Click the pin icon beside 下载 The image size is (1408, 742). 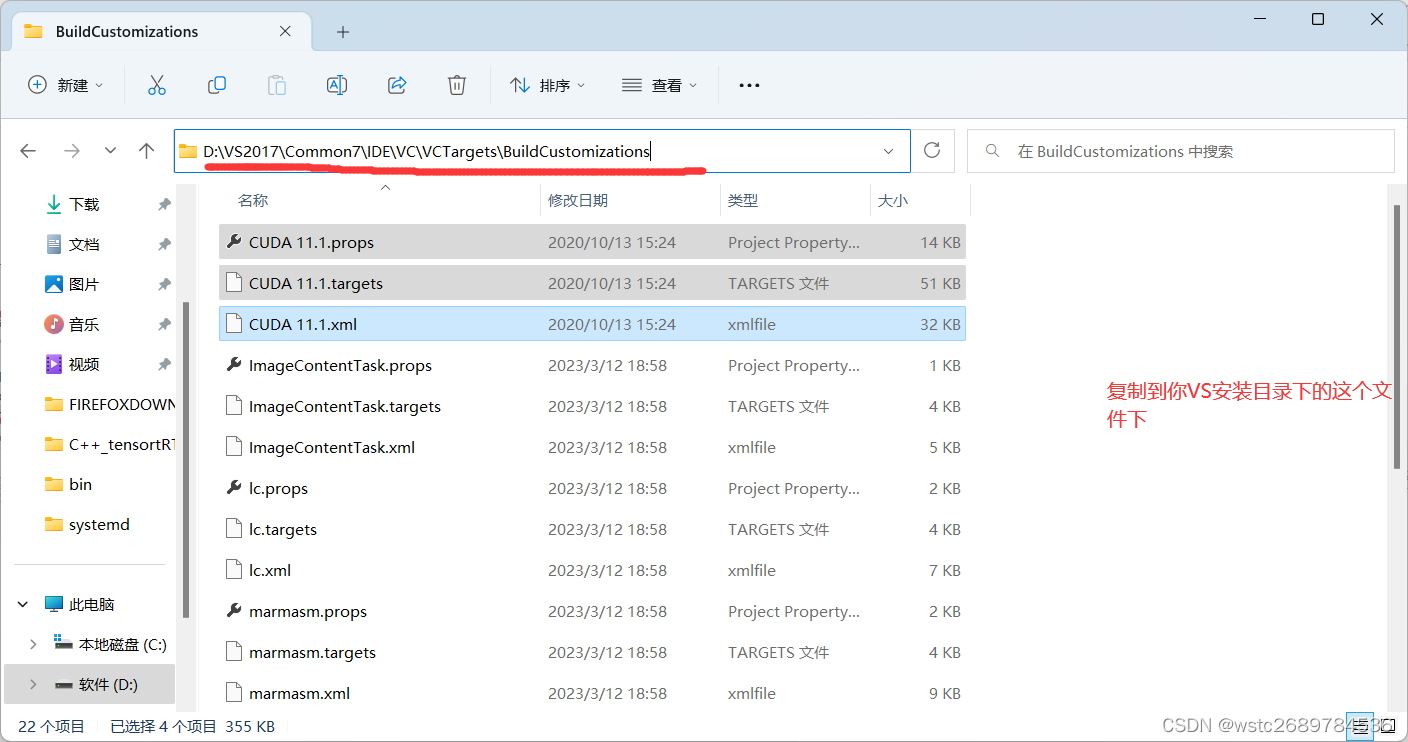[164, 204]
